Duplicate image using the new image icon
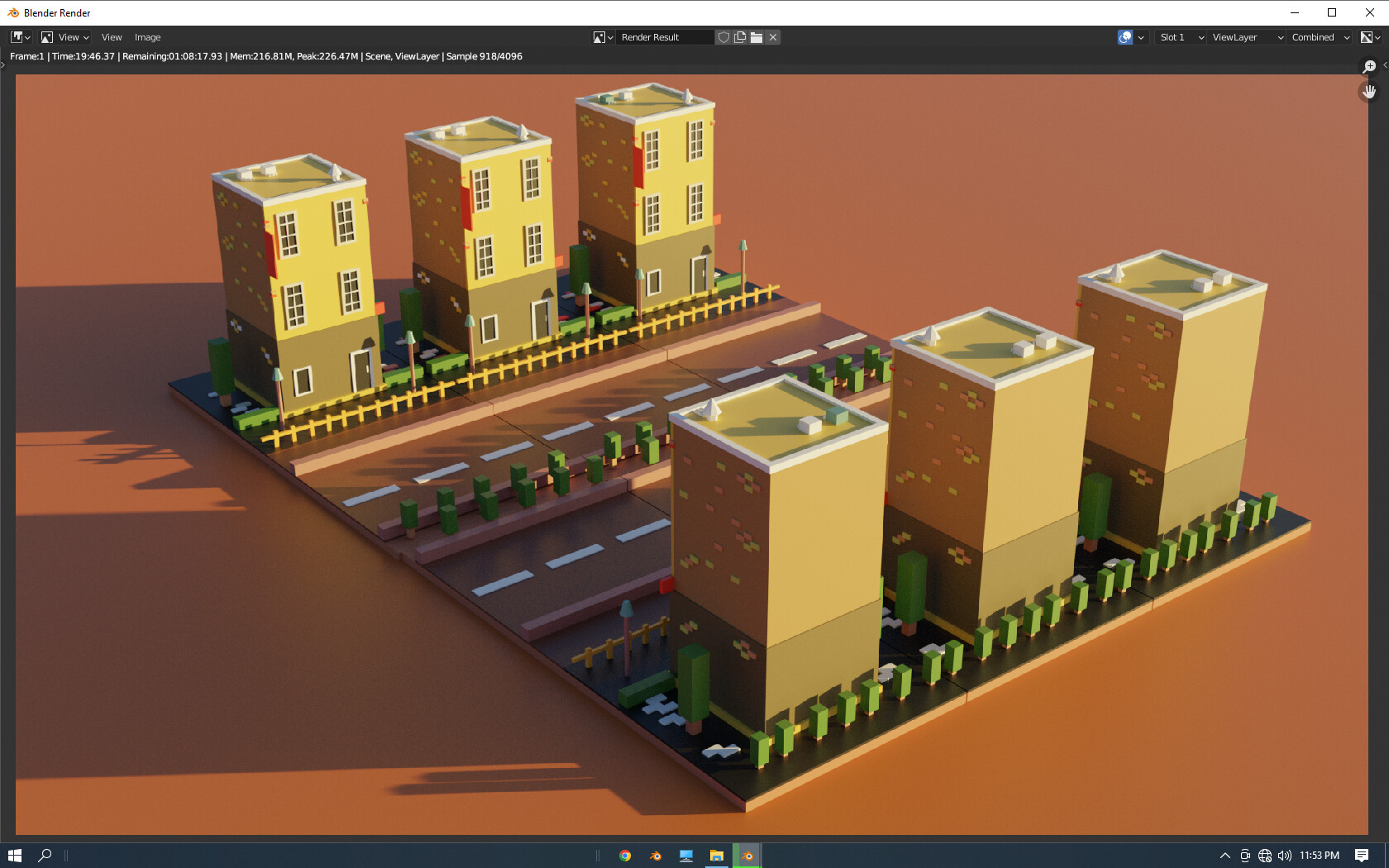The height and width of the screenshot is (868, 1389). 740,36
